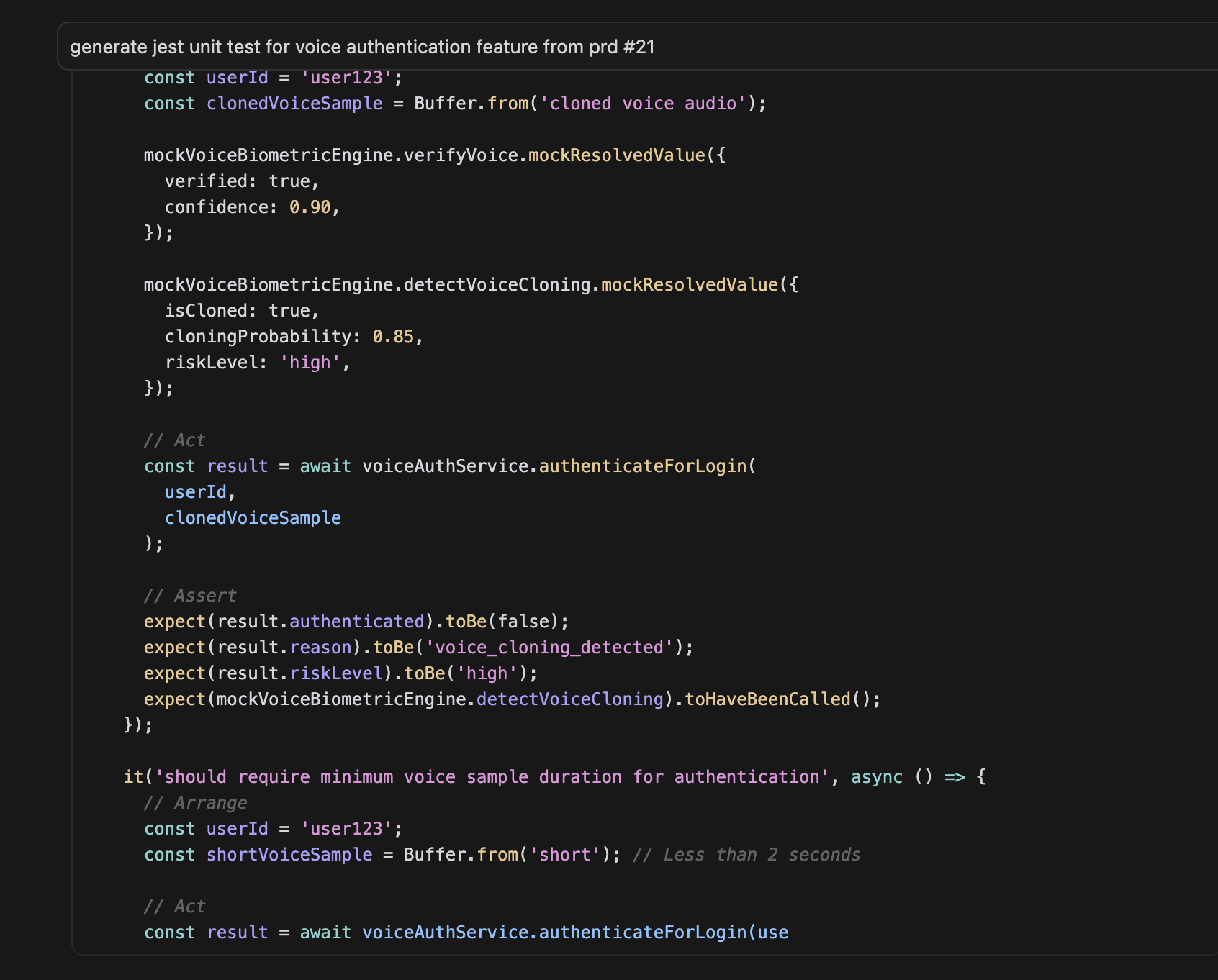Click the 'voice_cloning_detected' string literal
Image resolution: width=1218 pixels, height=980 pixels.
[x=554, y=647]
